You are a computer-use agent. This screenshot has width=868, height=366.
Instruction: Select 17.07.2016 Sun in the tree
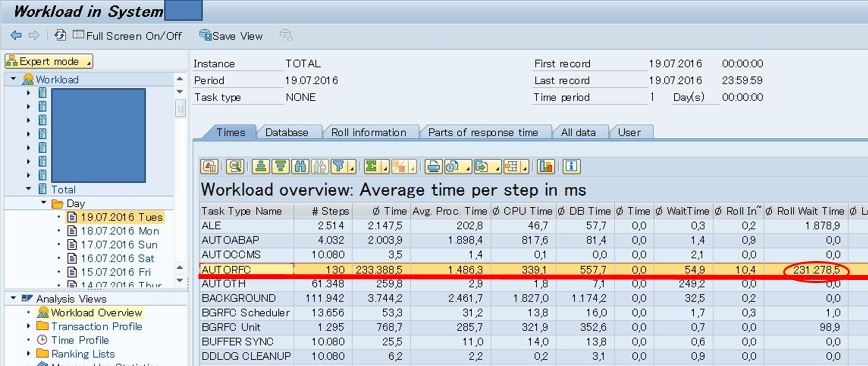pos(112,245)
